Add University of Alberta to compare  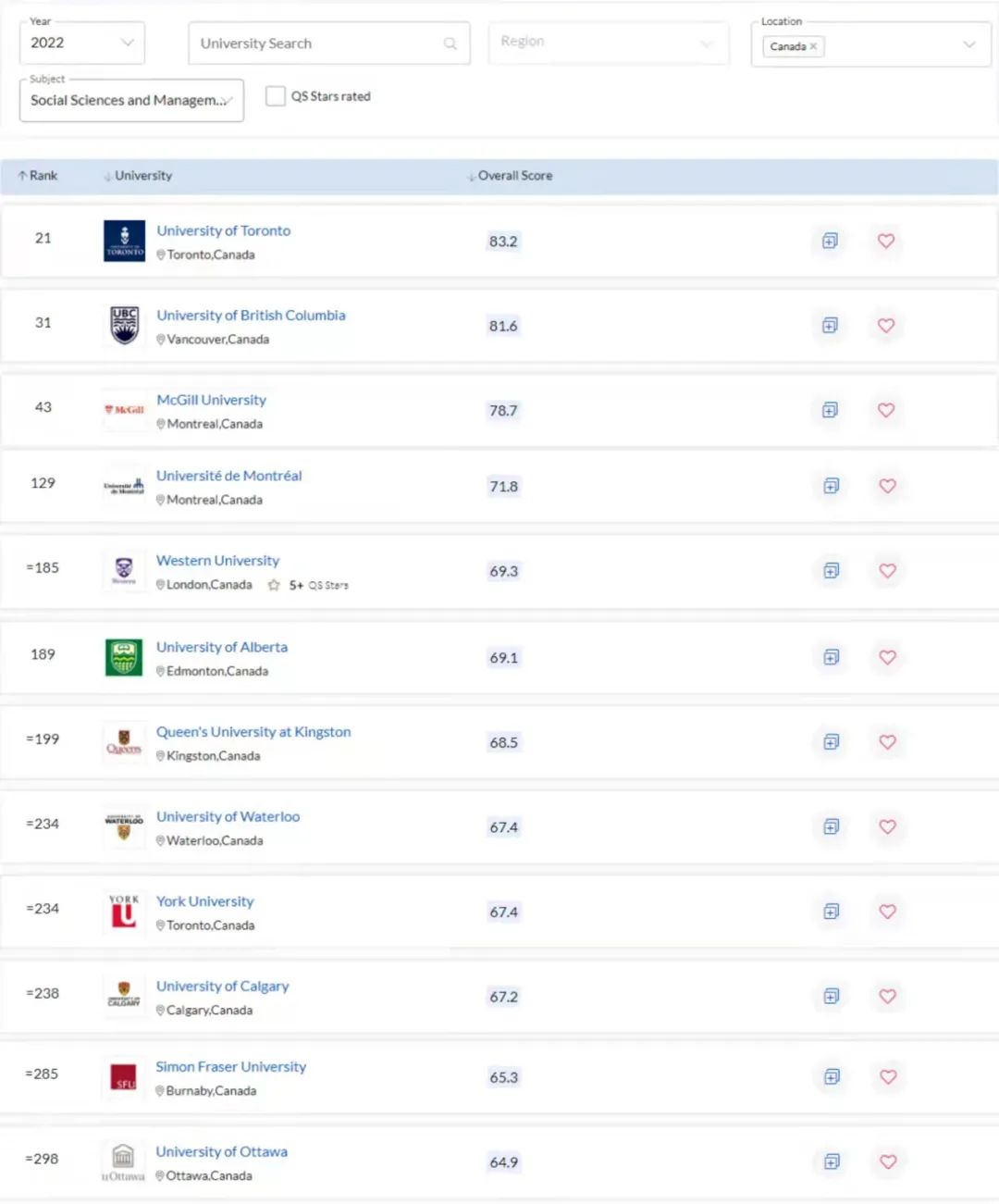(832, 657)
